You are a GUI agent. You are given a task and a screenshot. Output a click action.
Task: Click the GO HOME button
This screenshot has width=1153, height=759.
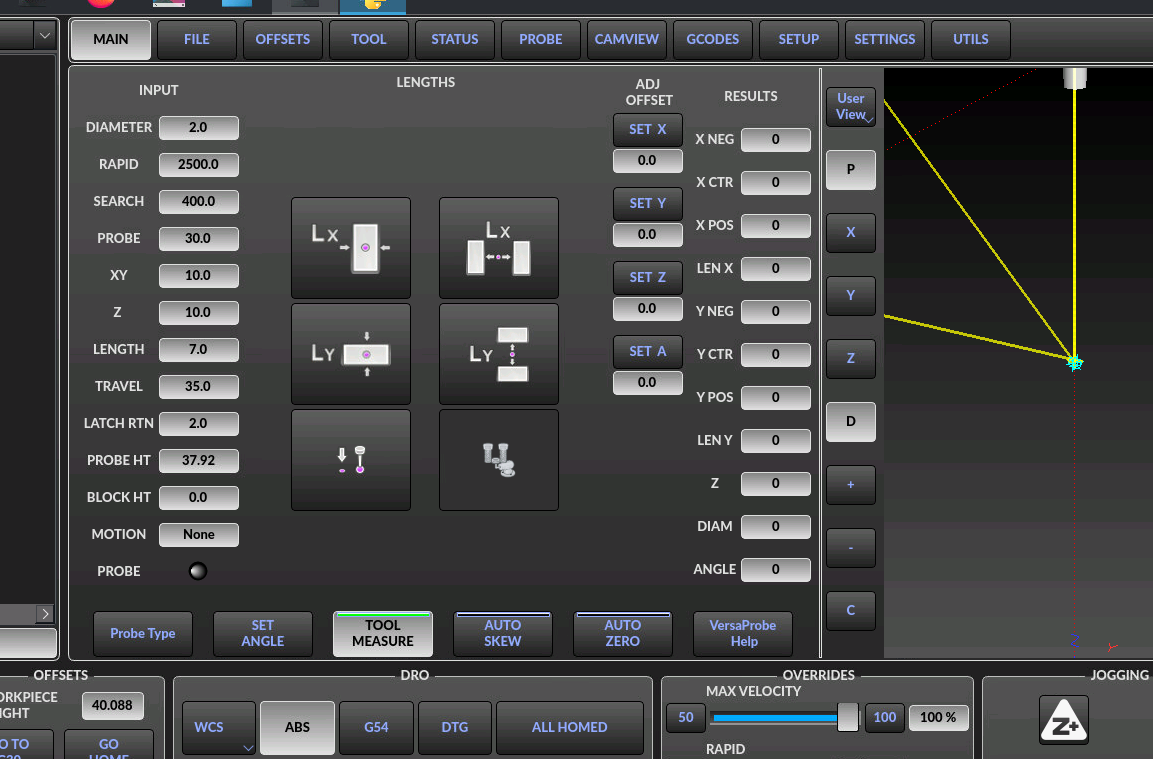[109, 746]
